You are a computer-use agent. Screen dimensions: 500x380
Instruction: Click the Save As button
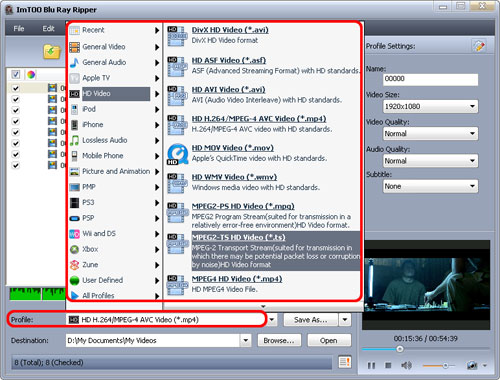(x=311, y=320)
